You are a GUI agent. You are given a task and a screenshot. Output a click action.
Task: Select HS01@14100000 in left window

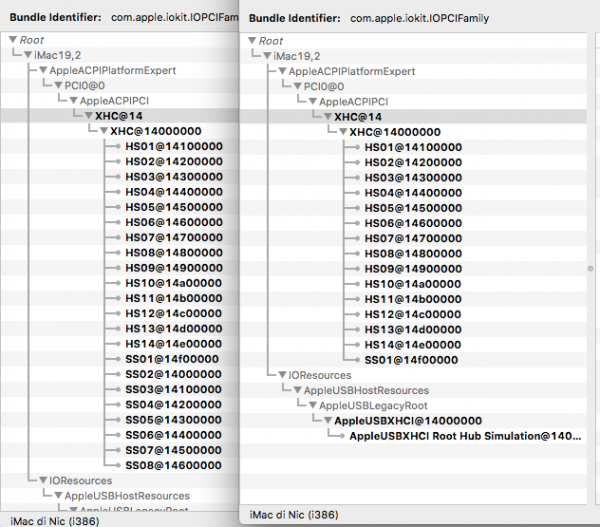click(x=174, y=146)
